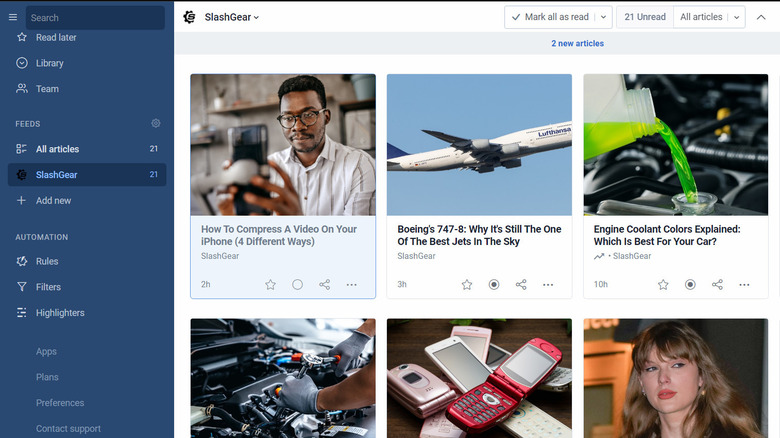Open Apps link
Viewport: 780px width, 438px height.
click(46, 351)
